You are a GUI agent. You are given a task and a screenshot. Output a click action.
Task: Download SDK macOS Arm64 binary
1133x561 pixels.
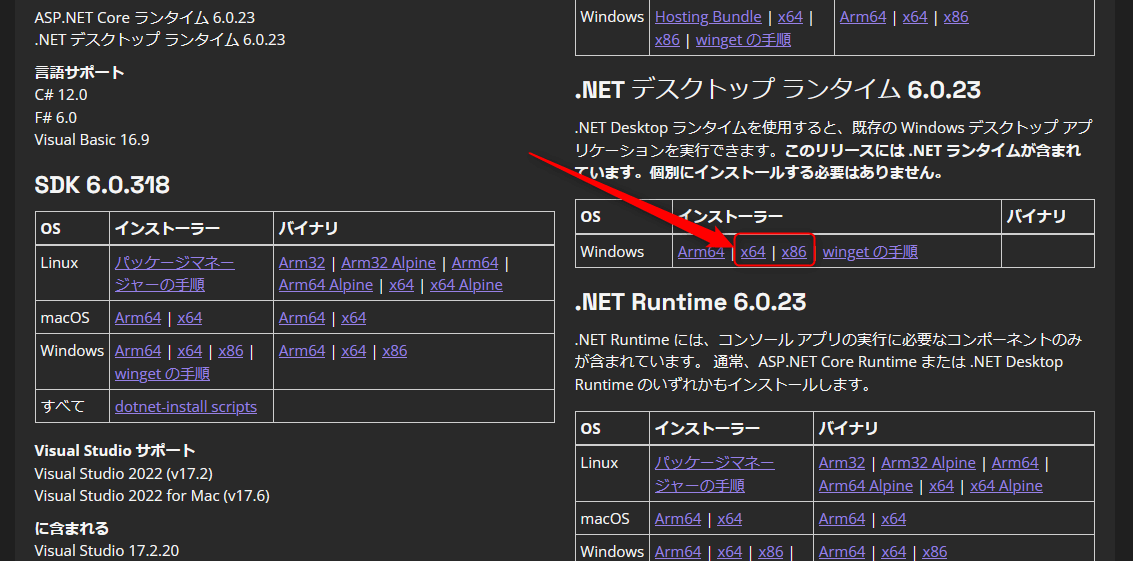[302, 317]
